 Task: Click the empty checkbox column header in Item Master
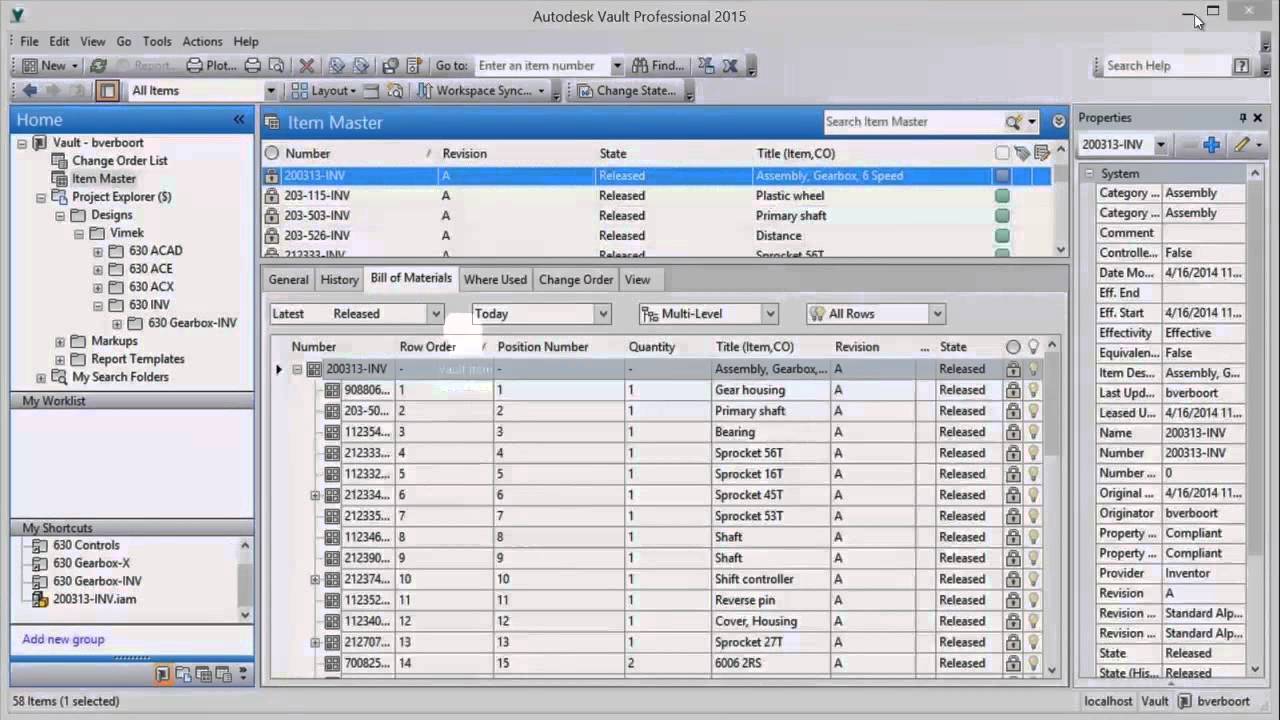click(1002, 153)
